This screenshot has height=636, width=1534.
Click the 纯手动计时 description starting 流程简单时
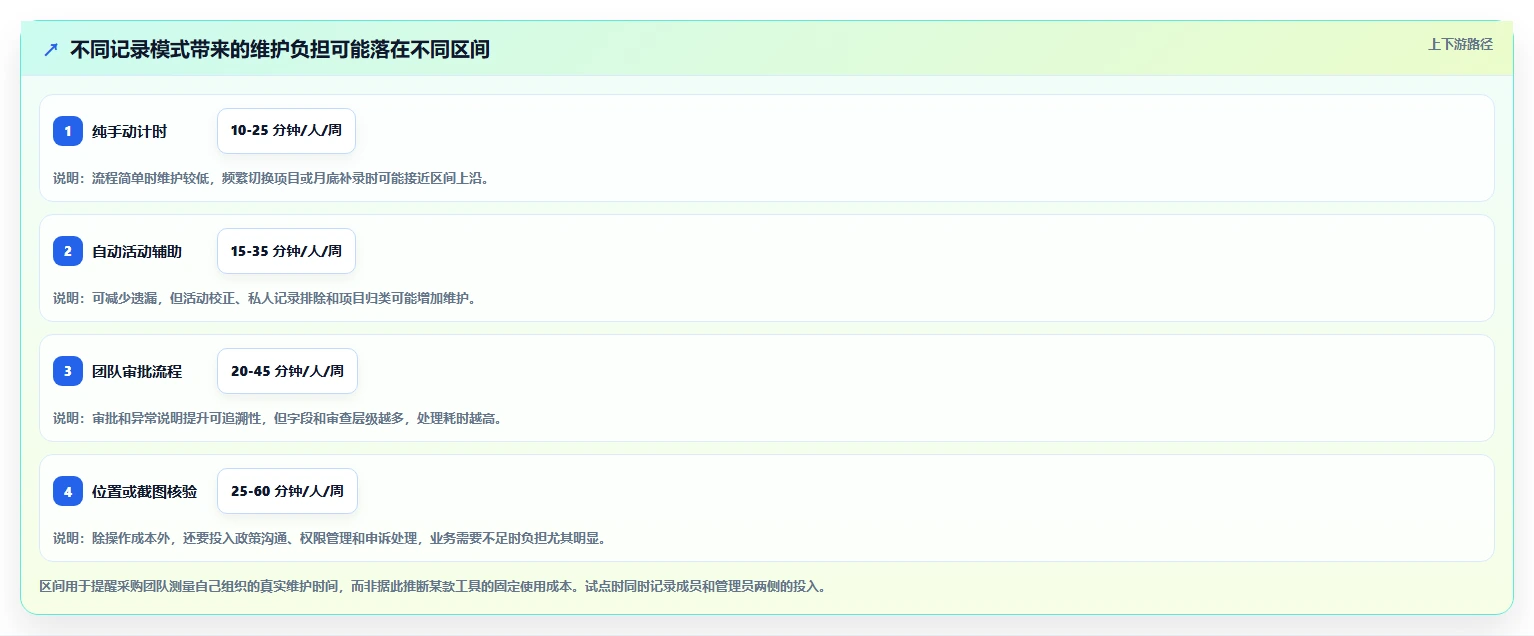click(272, 178)
